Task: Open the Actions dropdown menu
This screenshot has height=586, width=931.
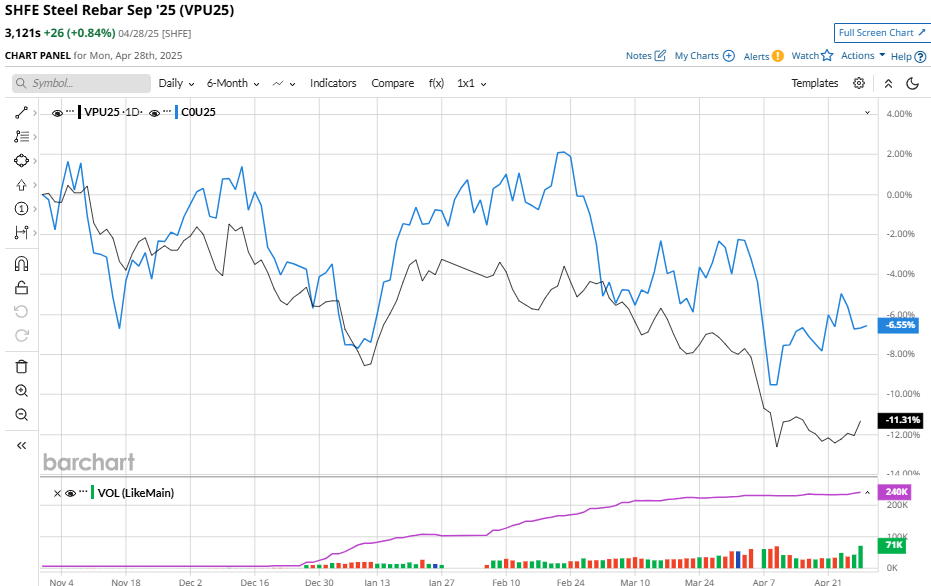Action: 863,56
